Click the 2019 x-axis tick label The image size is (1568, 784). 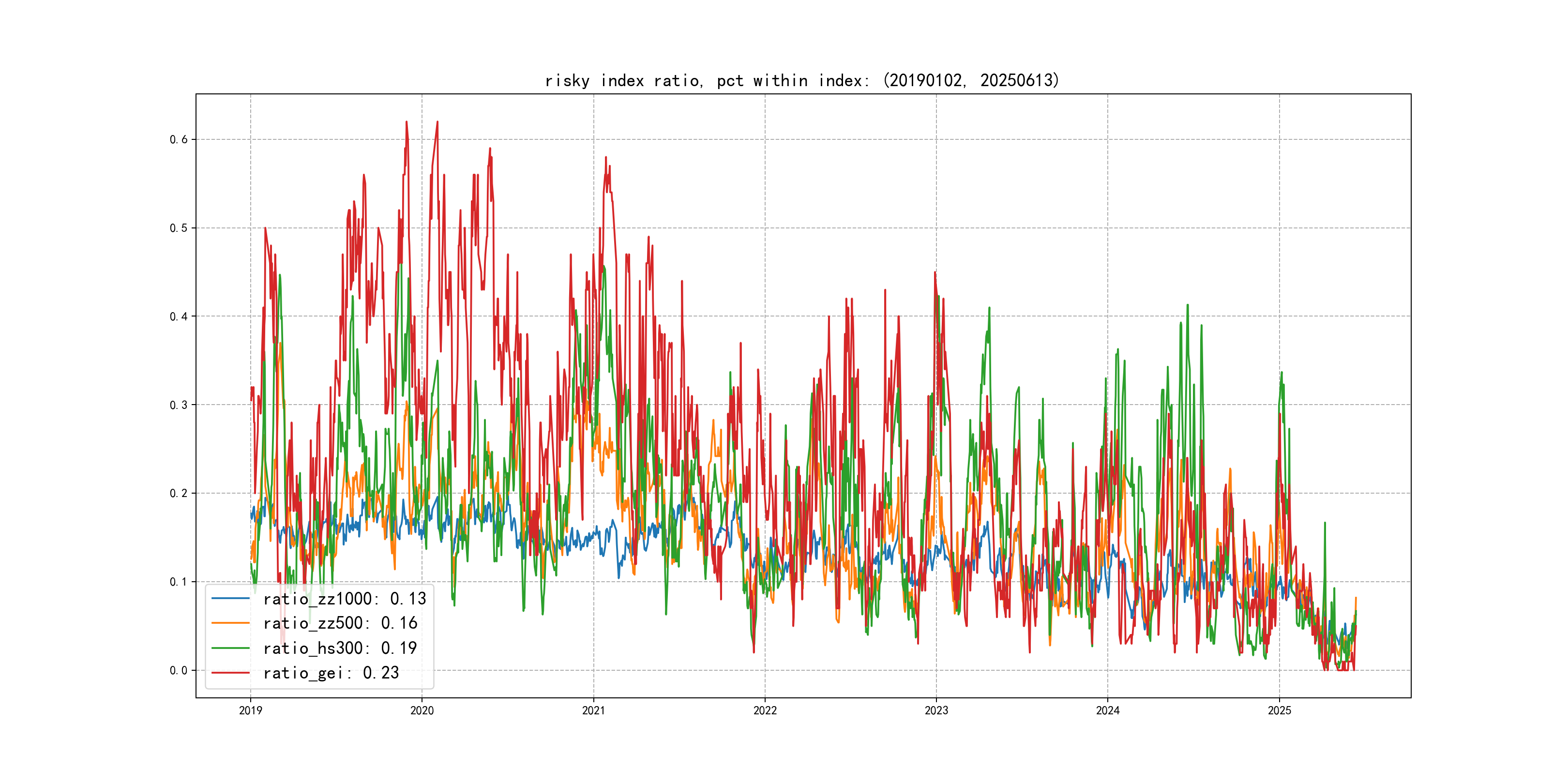(x=250, y=710)
